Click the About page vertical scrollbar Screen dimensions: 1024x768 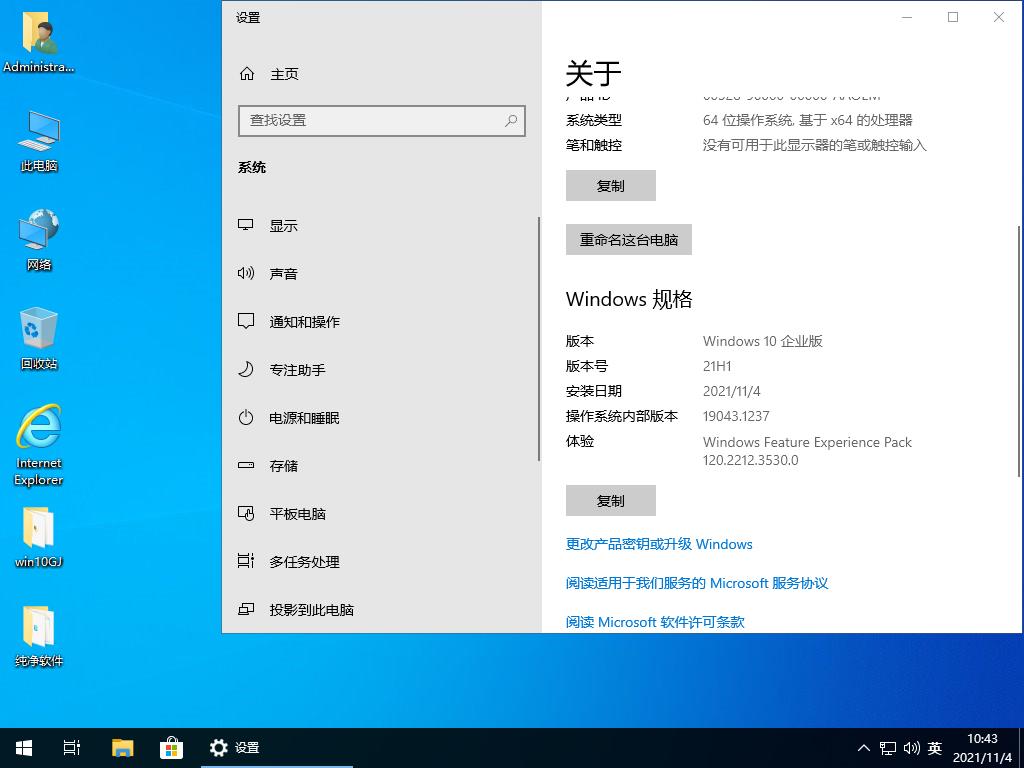(x=1019, y=351)
